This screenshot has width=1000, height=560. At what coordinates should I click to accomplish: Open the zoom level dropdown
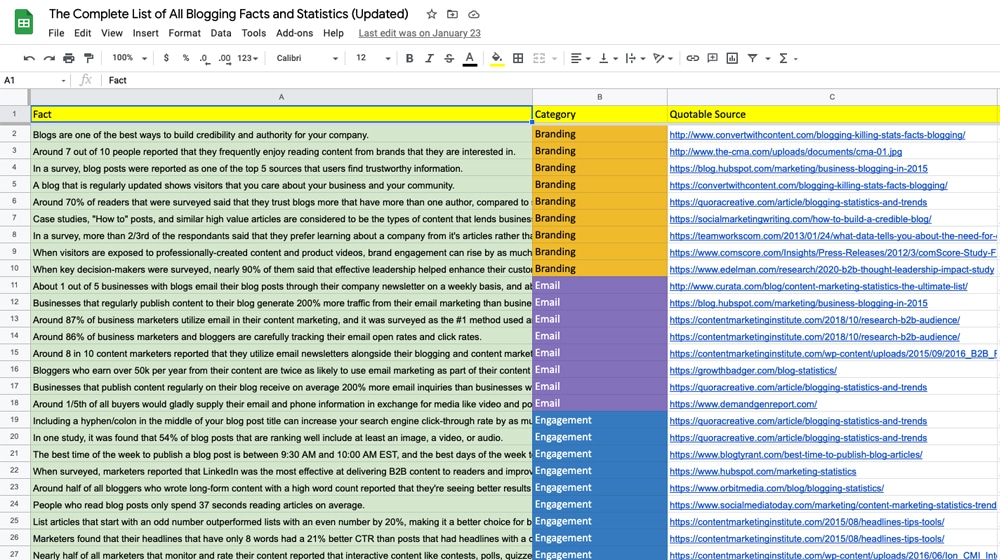pyautogui.click(x=129, y=58)
